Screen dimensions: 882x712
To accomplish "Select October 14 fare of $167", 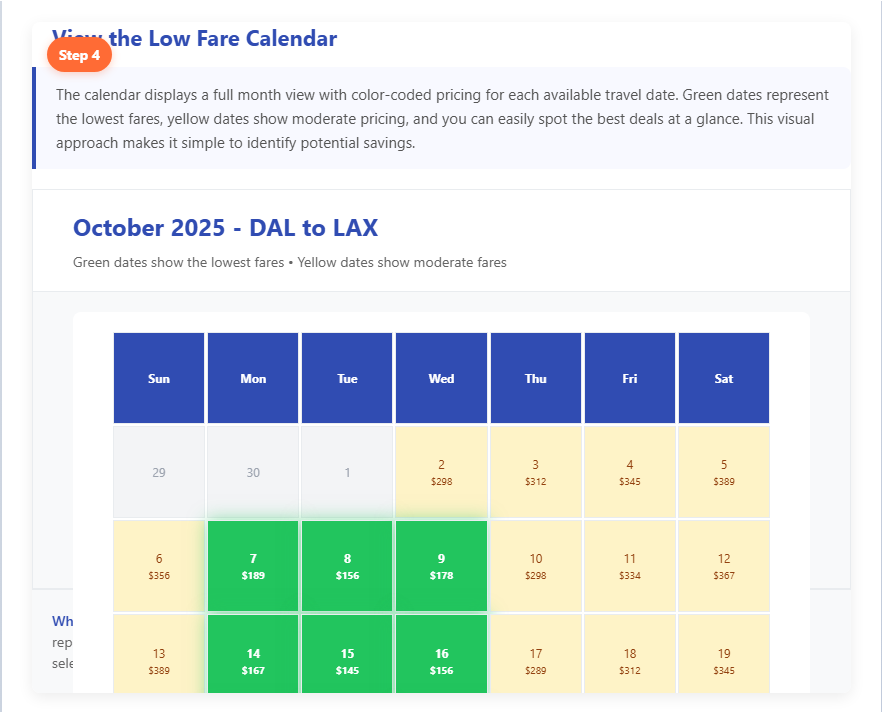I will 253,659.
